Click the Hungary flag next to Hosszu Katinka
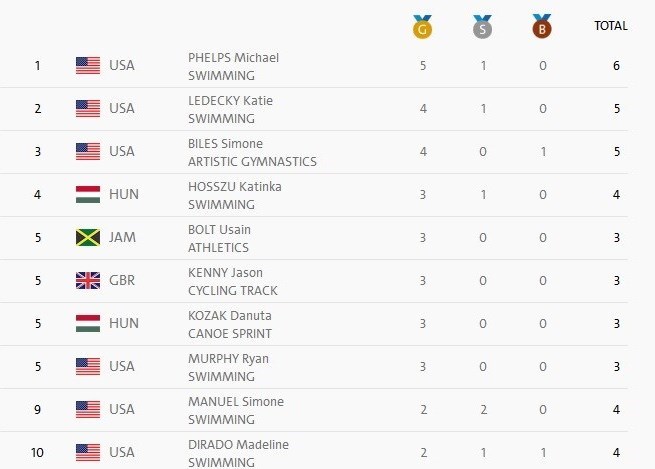 pos(88,195)
